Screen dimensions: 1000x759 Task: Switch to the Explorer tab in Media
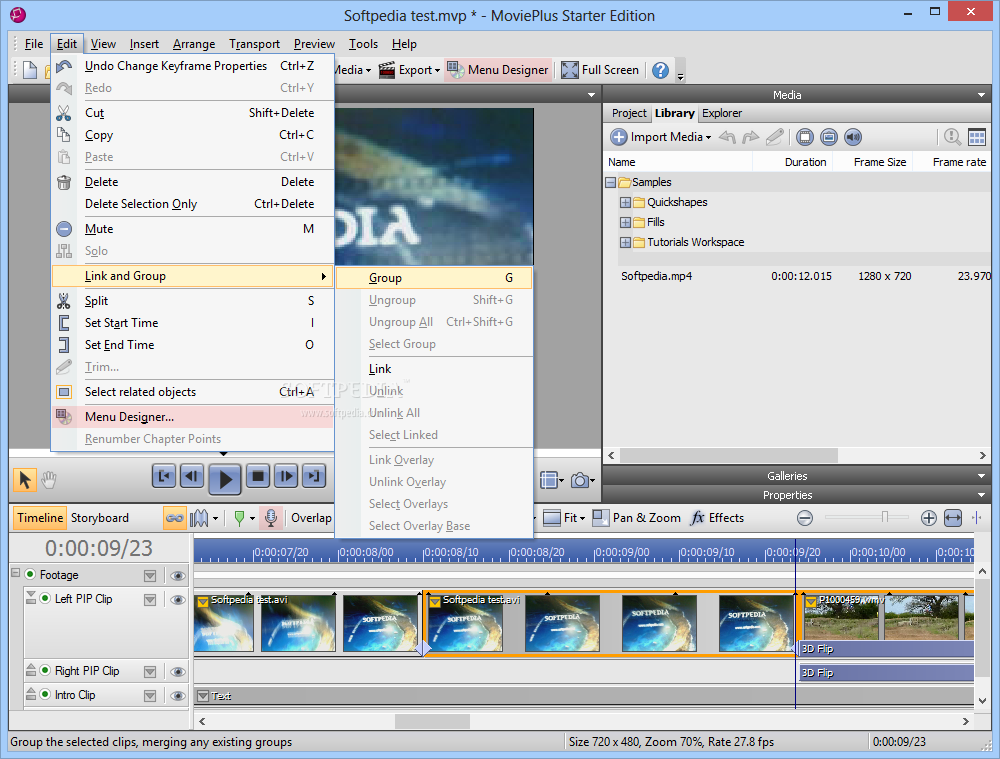[x=721, y=114]
